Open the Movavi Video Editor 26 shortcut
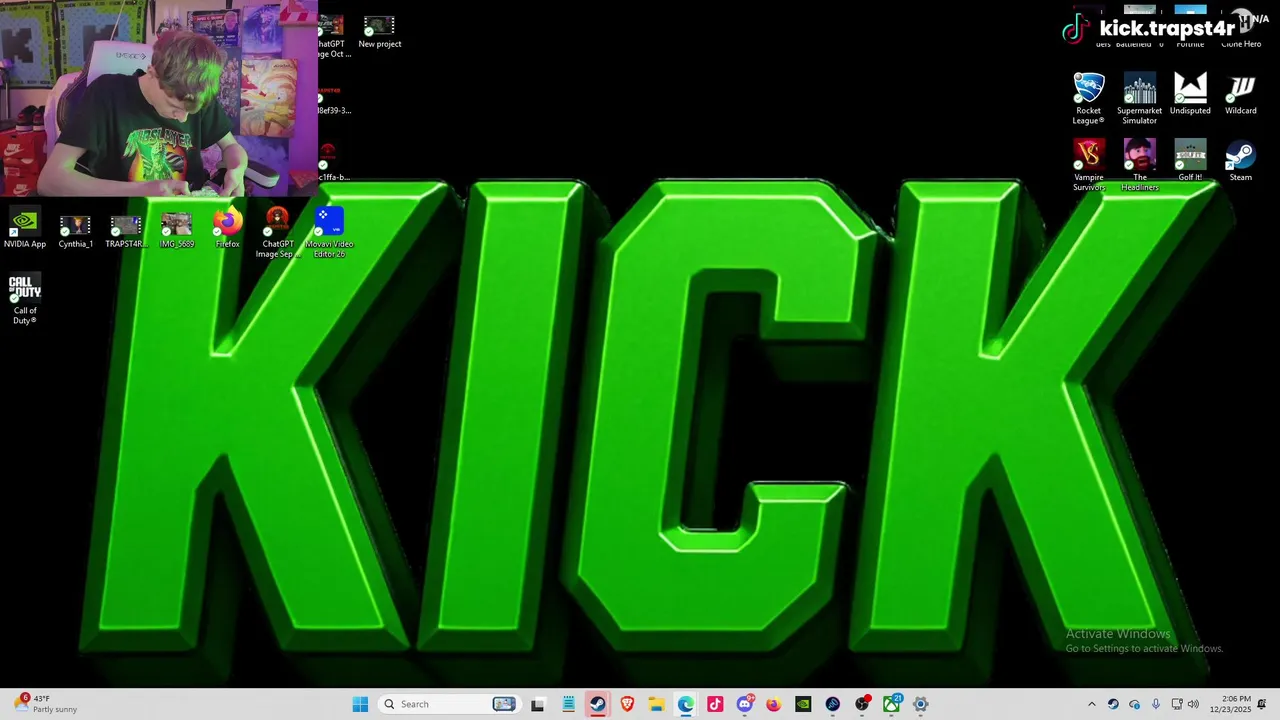This screenshot has width=1280, height=720. pos(329,232)
